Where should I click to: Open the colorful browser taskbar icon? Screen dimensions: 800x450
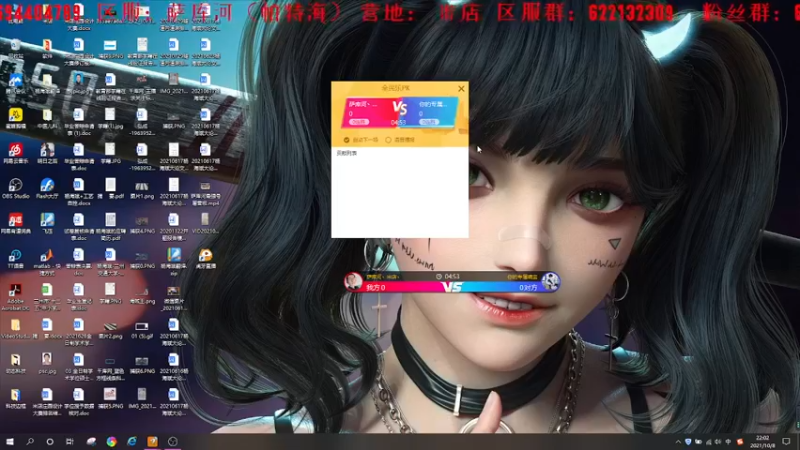[x=111, y=442]
